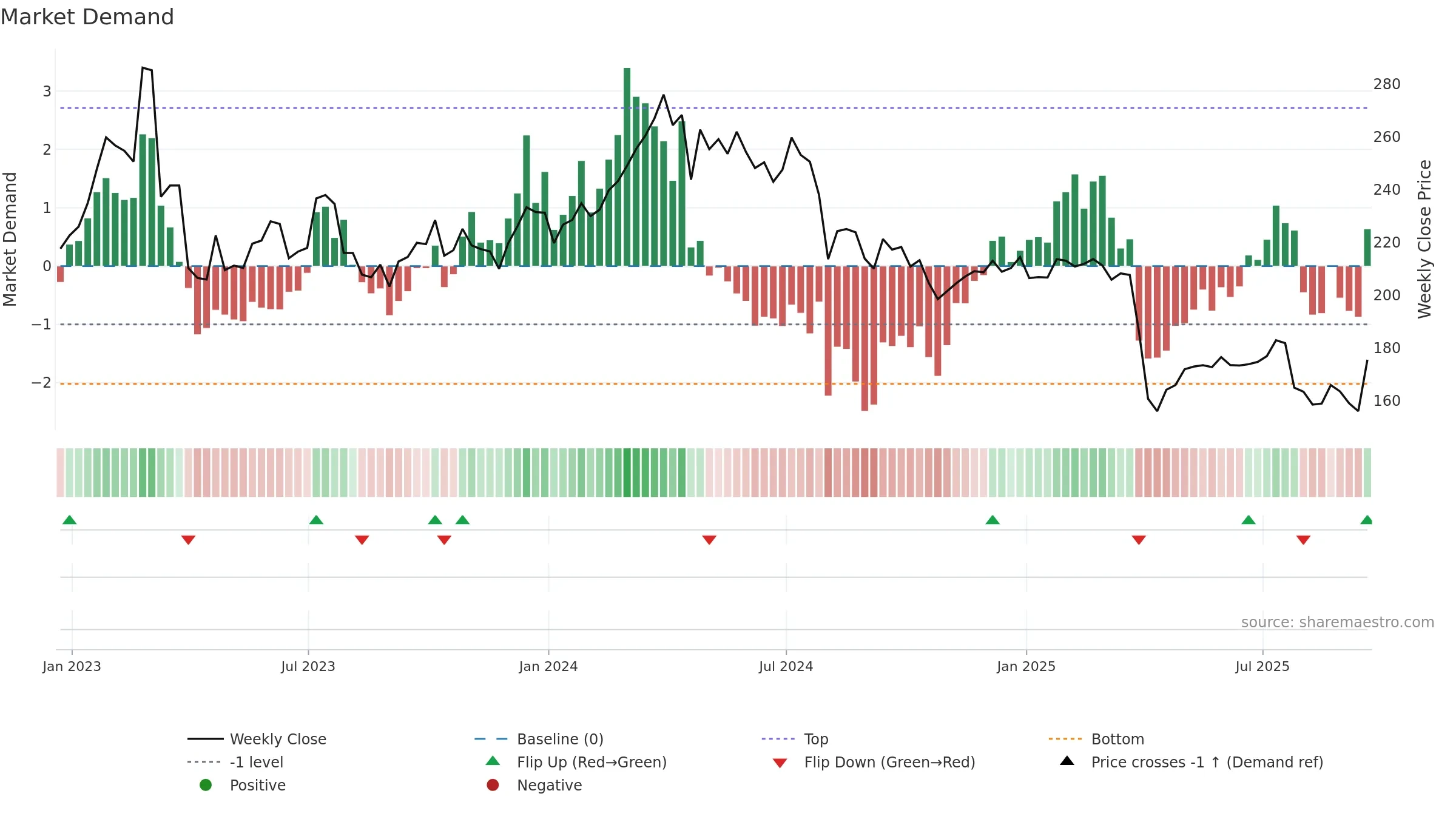Viewport: 1456px width, 819px height.
Task: Click the deepest red demand bar in late 2024
Action: tap(864, 339)
